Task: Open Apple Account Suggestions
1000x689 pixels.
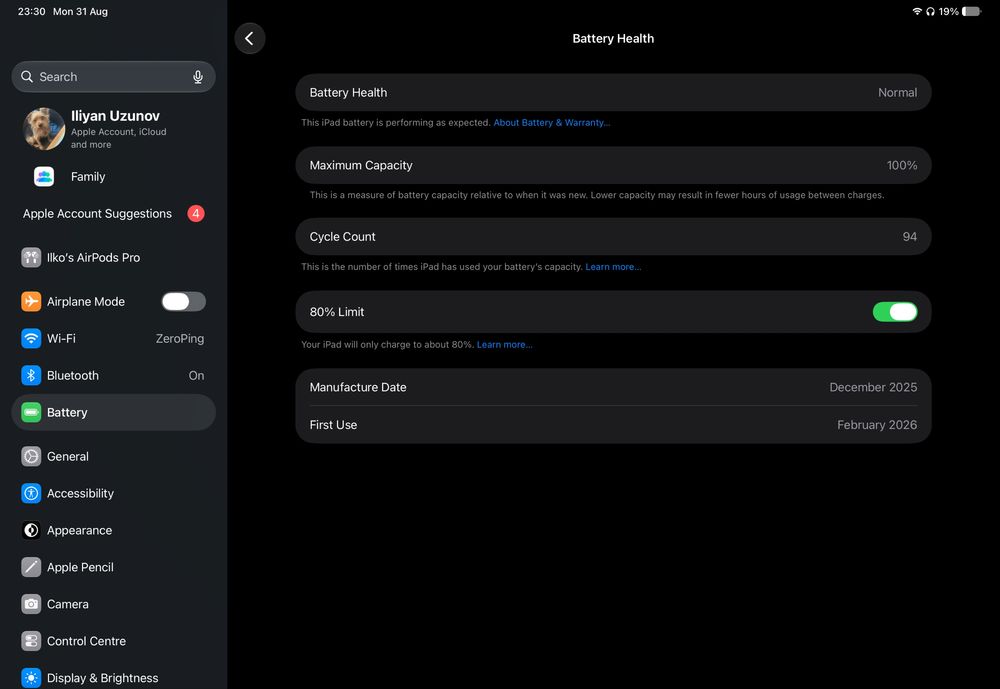Action: point(114,214)
